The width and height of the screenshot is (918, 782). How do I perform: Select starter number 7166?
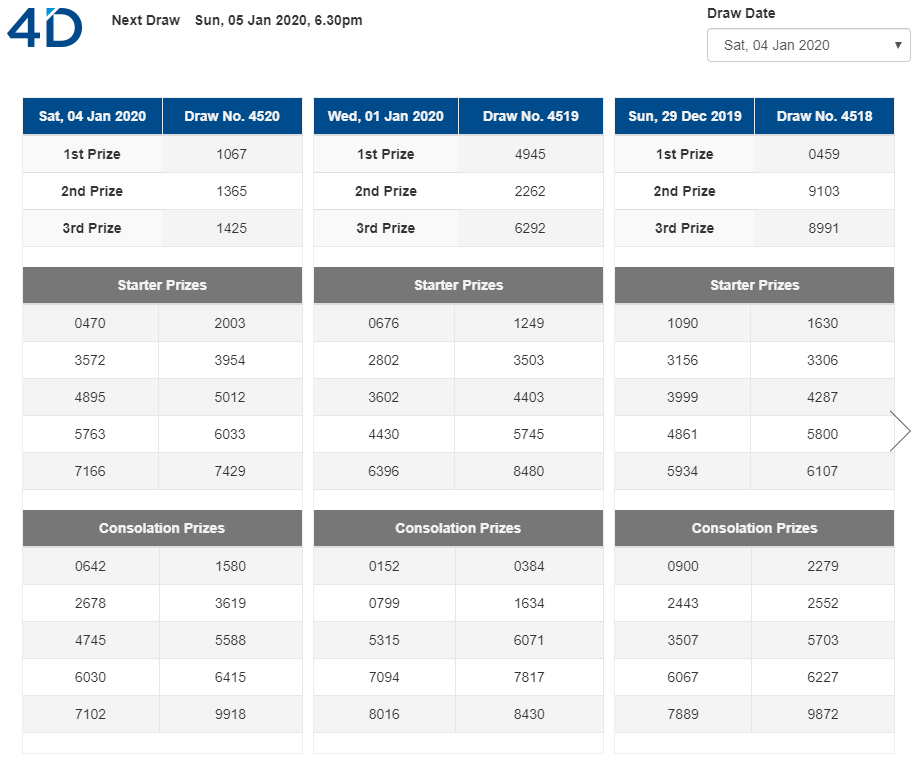click(x=90, y=471)
